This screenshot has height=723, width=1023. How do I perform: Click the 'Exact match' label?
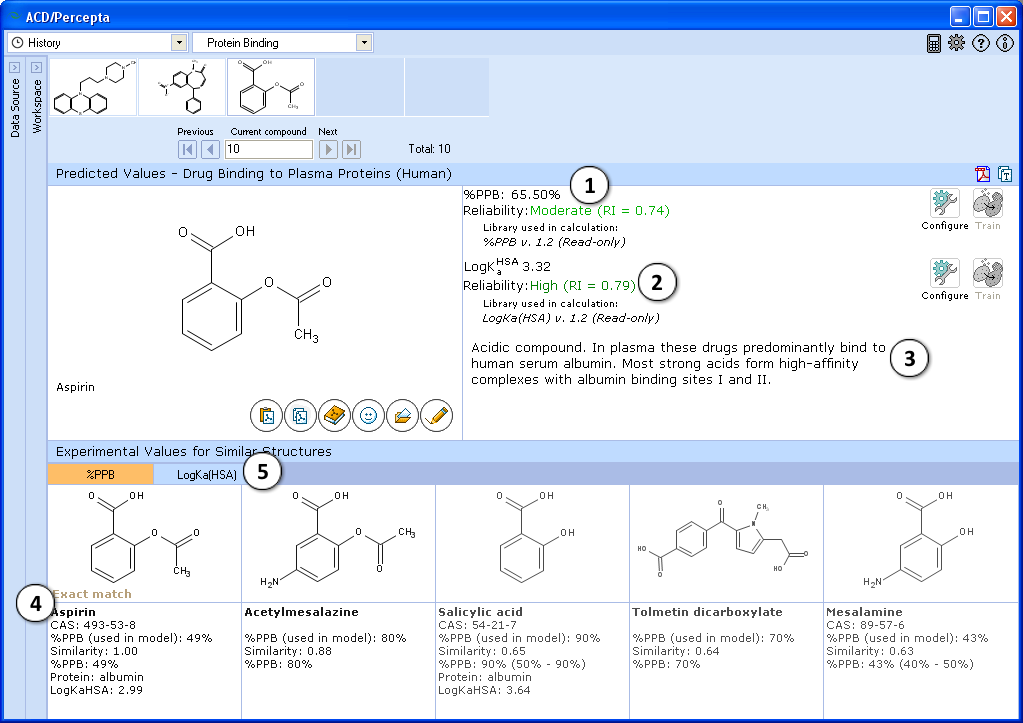point(92,594)
